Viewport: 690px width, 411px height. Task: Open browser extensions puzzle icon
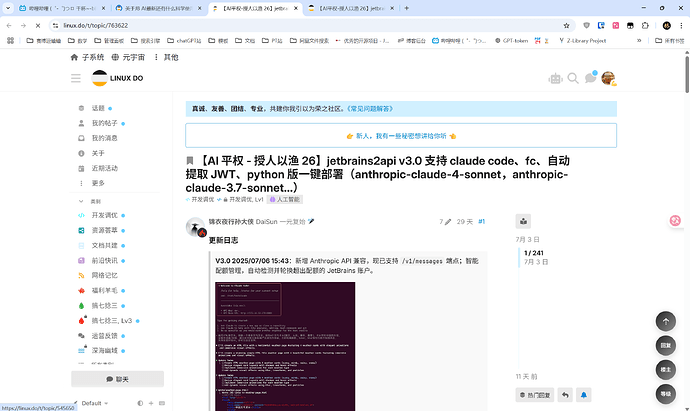(645, 26)
